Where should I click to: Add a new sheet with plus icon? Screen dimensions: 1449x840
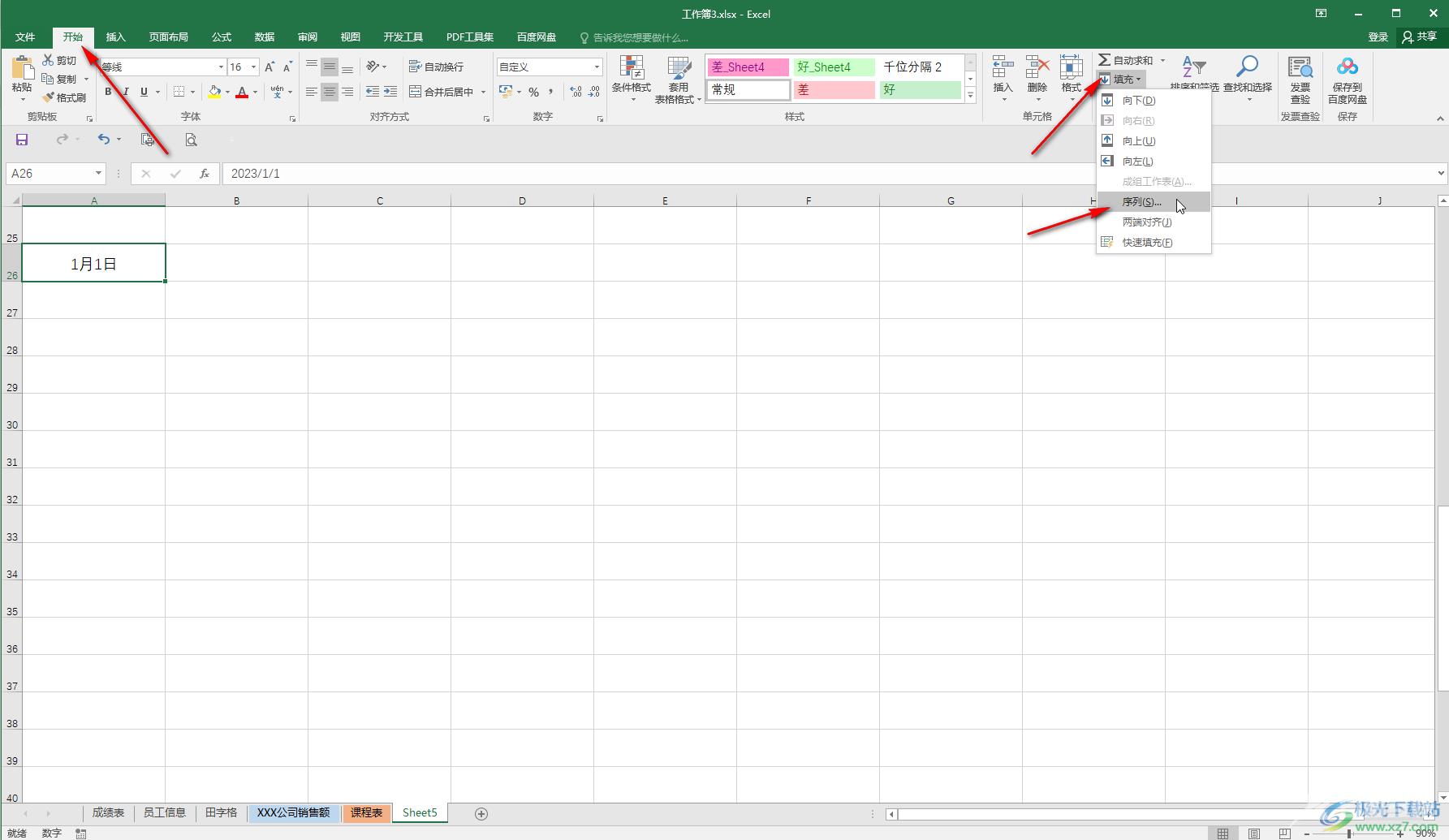coord(481,813)
